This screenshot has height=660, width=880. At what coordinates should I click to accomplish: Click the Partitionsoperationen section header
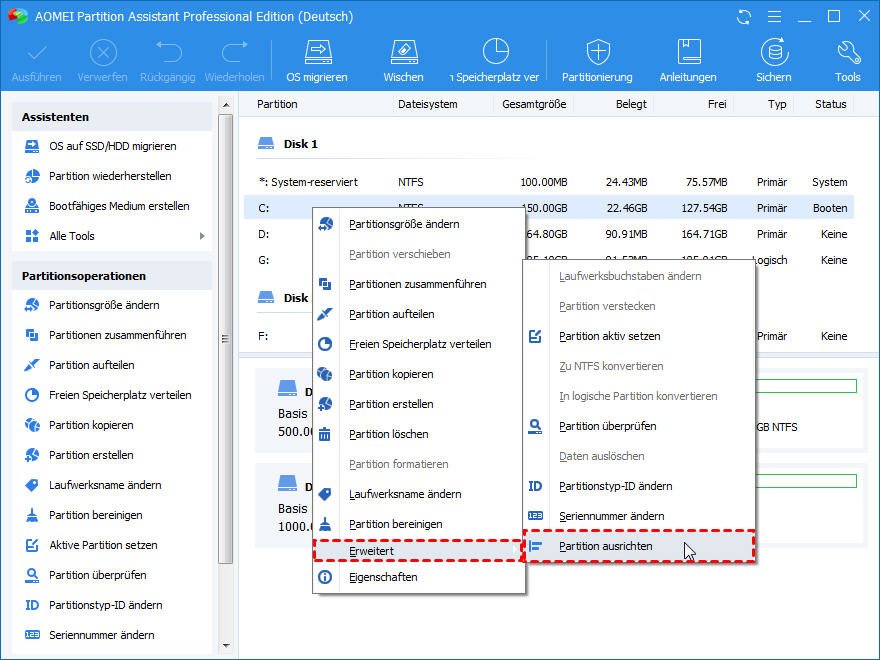(x=112, y=276)
